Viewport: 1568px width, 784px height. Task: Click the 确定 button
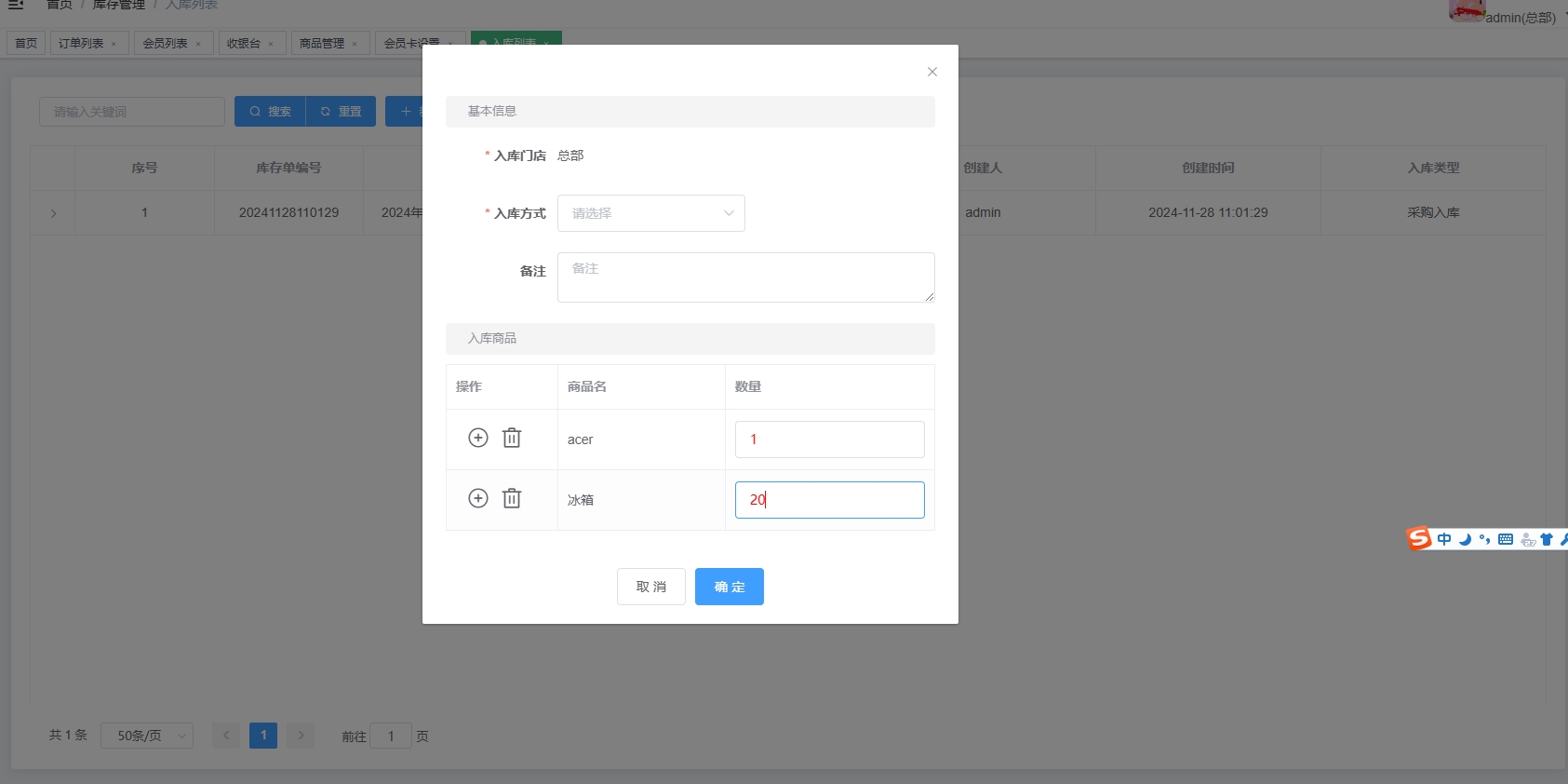coord(730,587)
